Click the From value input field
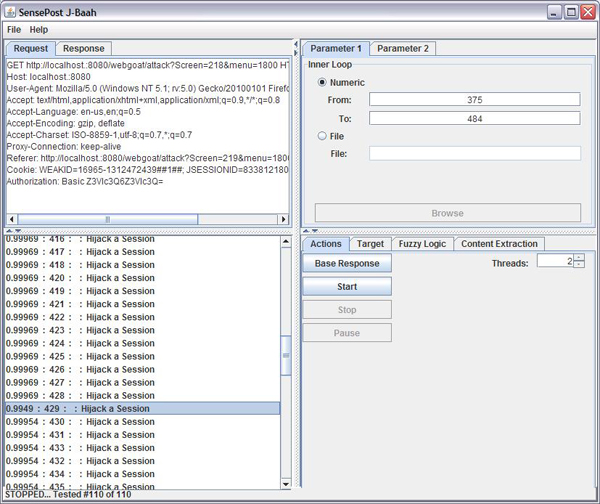The width and height of the screenshot is (600, 504). click(x=474, y=100)
